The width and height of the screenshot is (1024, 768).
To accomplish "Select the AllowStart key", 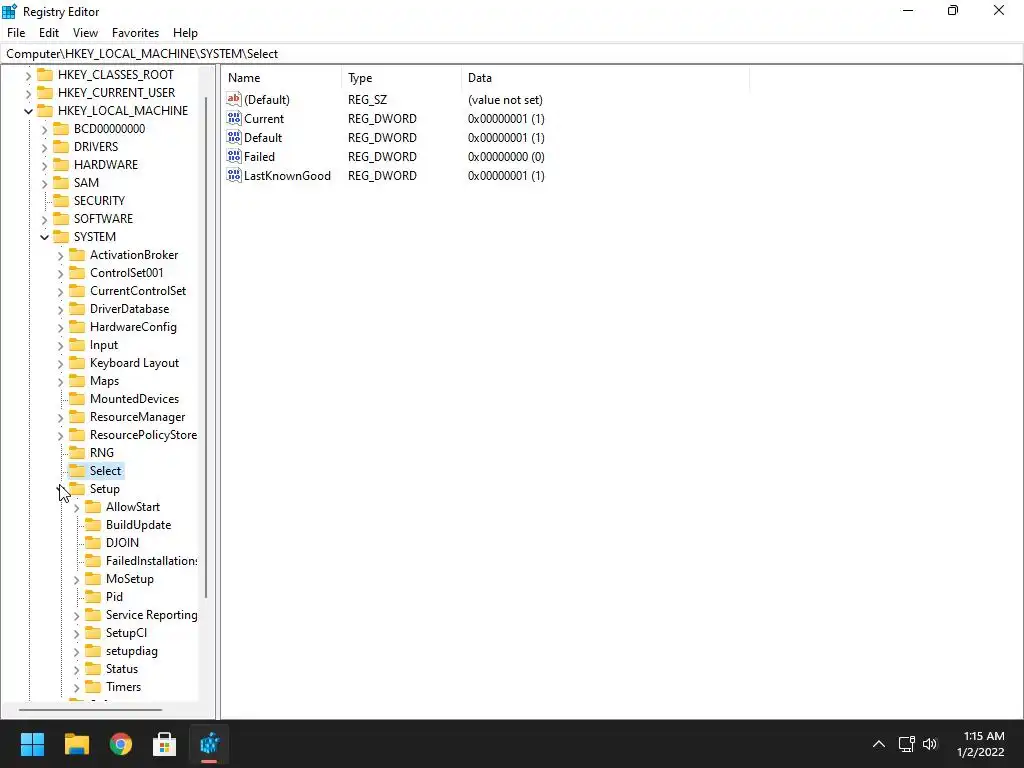I will (x=133, y=507).
